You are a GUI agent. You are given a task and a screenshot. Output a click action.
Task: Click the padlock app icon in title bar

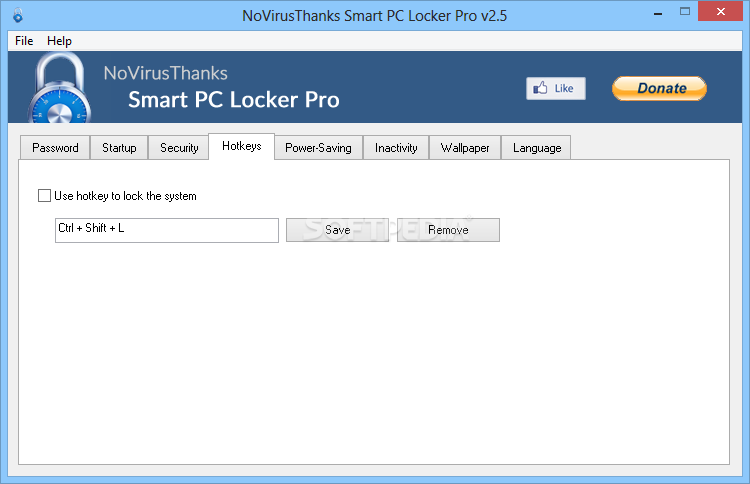[18, 15]
